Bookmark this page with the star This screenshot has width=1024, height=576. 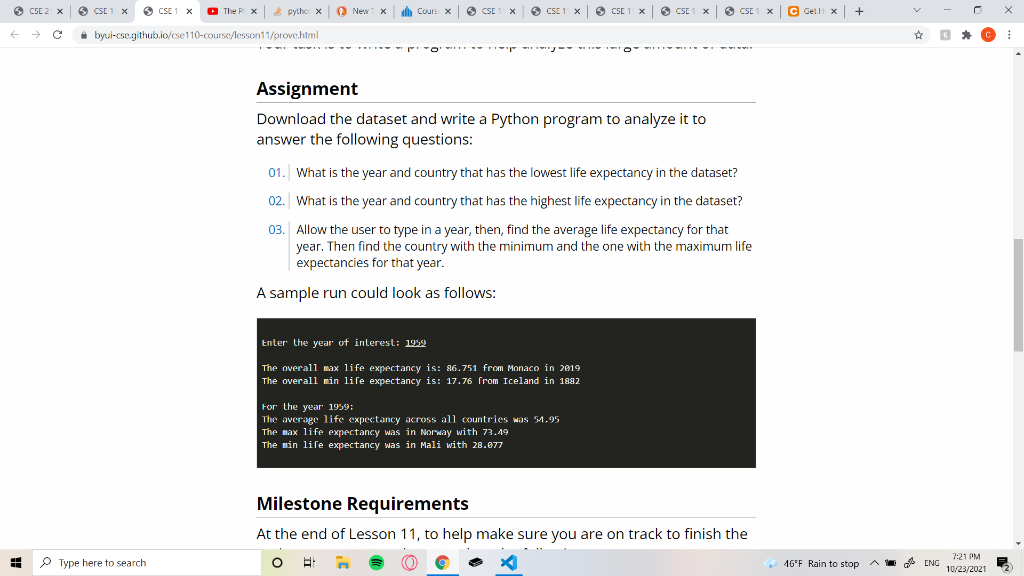pos(919,35)
